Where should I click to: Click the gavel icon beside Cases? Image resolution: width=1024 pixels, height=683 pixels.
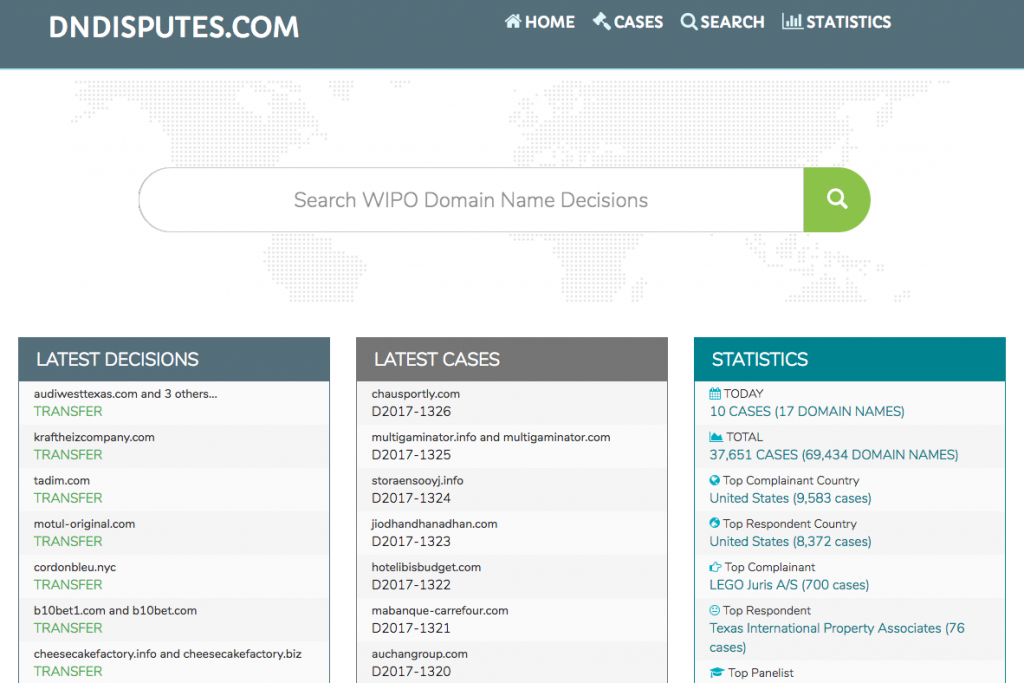point(601,22)
